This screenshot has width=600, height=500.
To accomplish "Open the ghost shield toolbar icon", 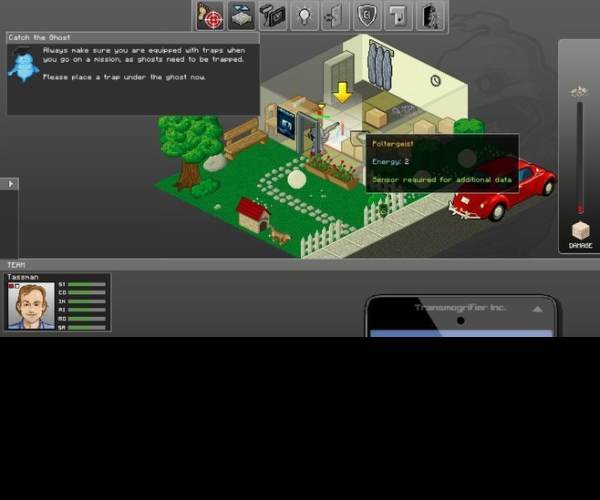I will tap(367, 16).
